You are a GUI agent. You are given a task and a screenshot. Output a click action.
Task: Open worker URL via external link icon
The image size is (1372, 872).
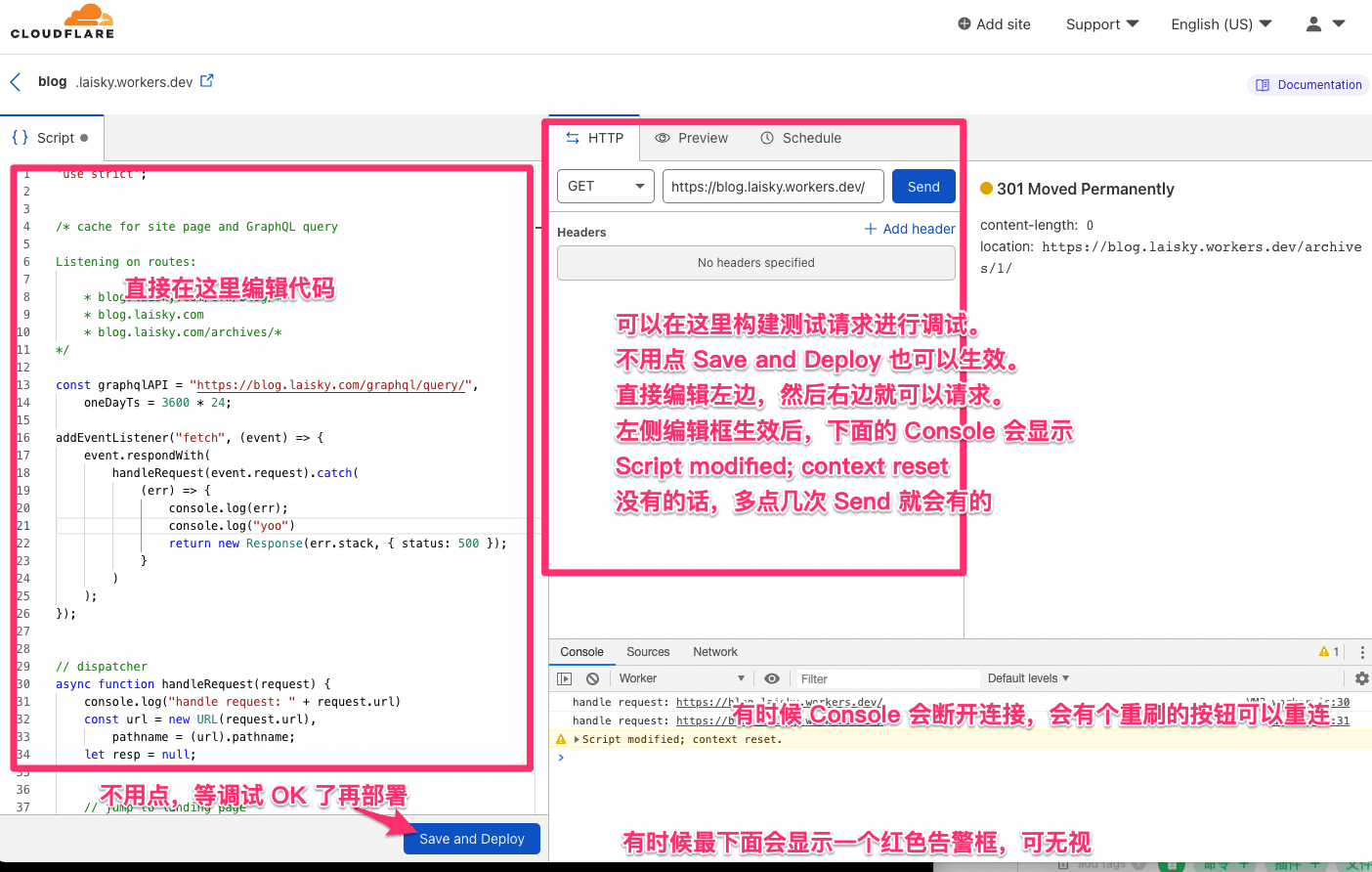tap(207, 81)
